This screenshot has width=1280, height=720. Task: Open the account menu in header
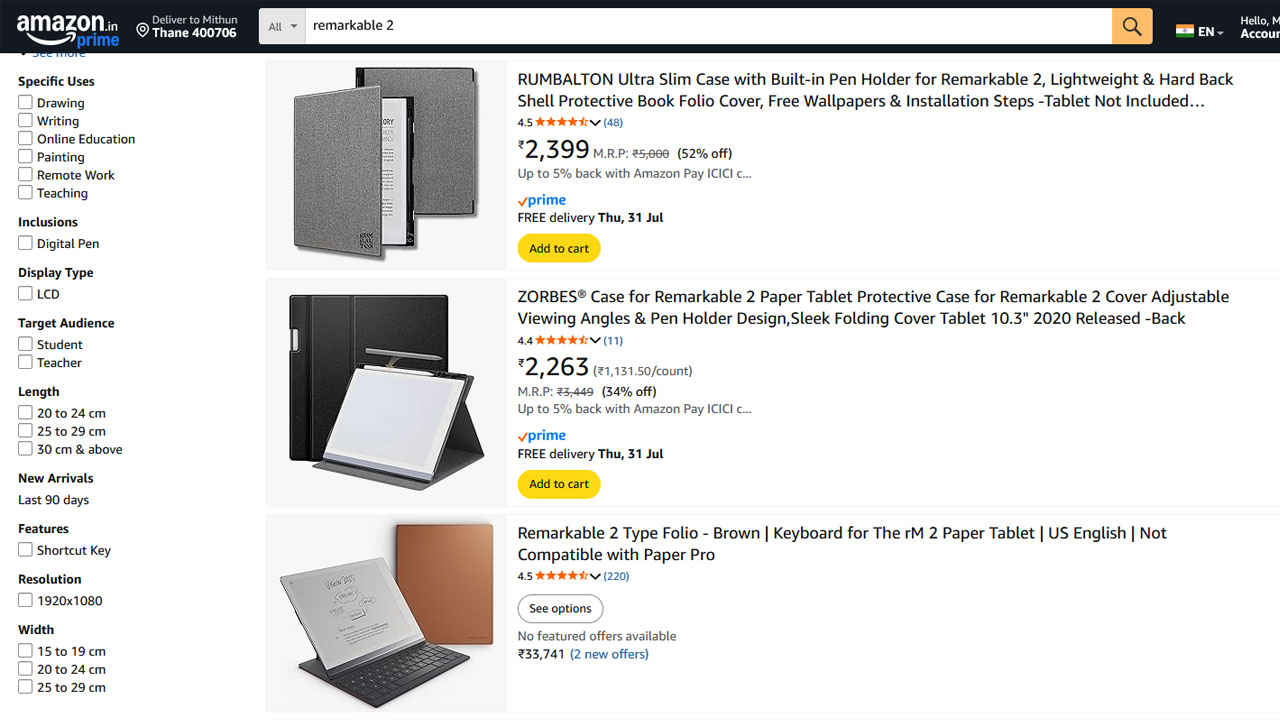1258,26
